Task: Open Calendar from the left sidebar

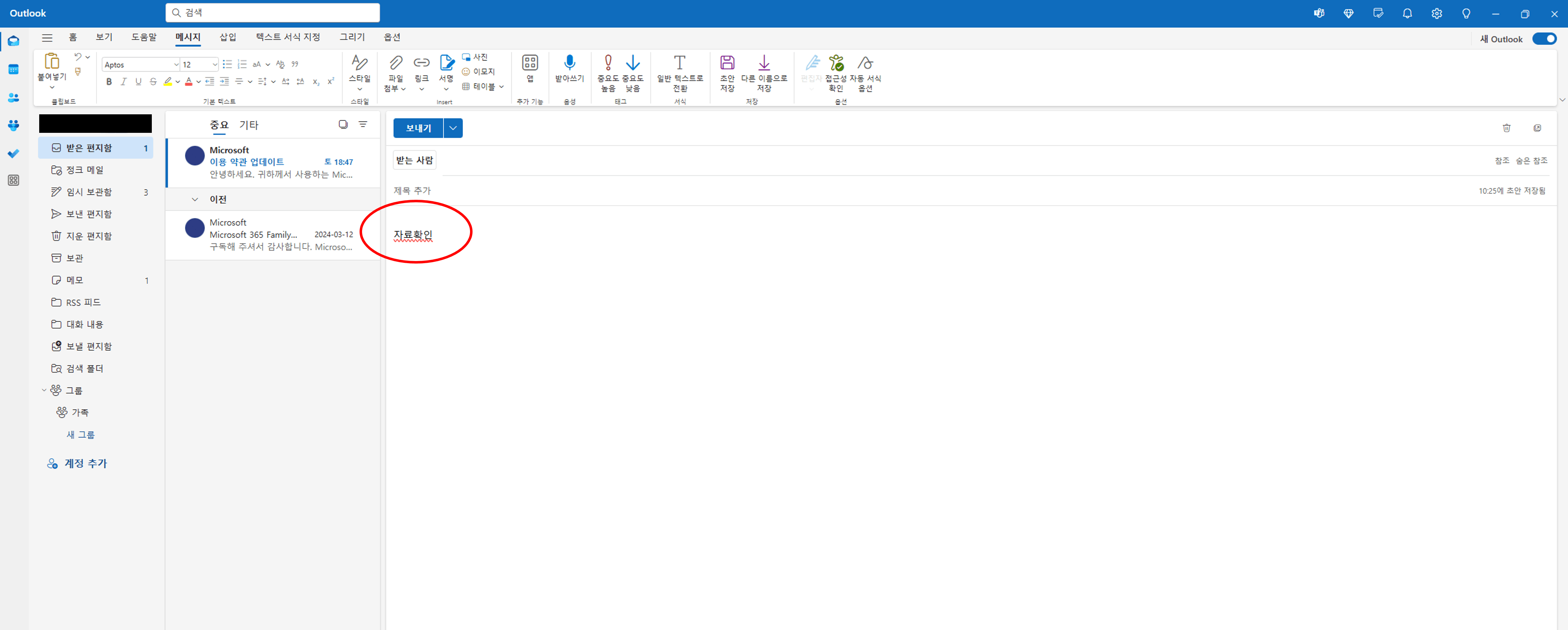Action: pos(14,69)
